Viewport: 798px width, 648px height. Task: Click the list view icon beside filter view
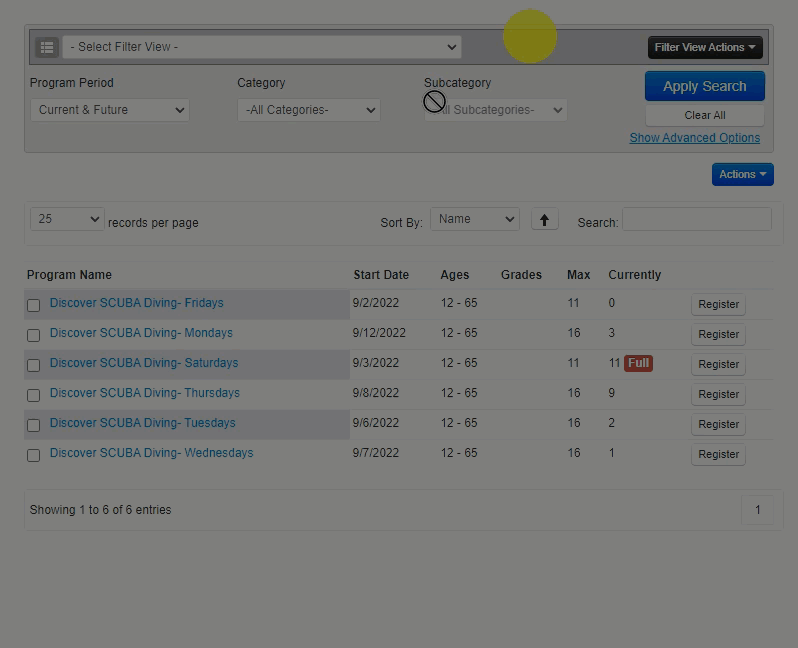[47, 47]
